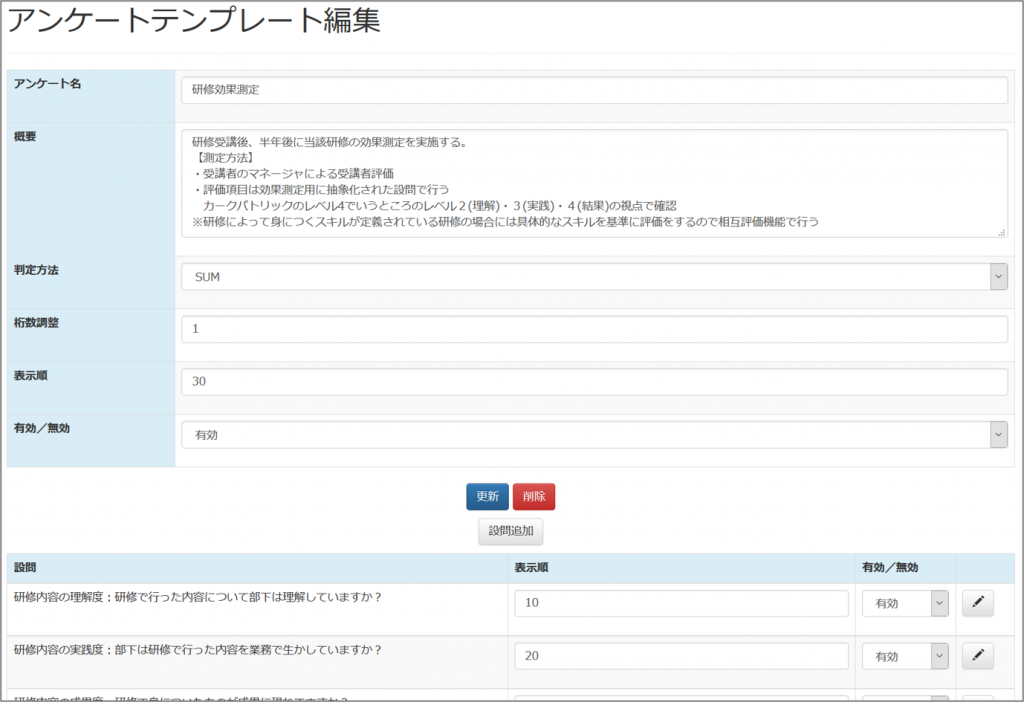
Task: Click the 概要 text area
Action: pos(594,183)
